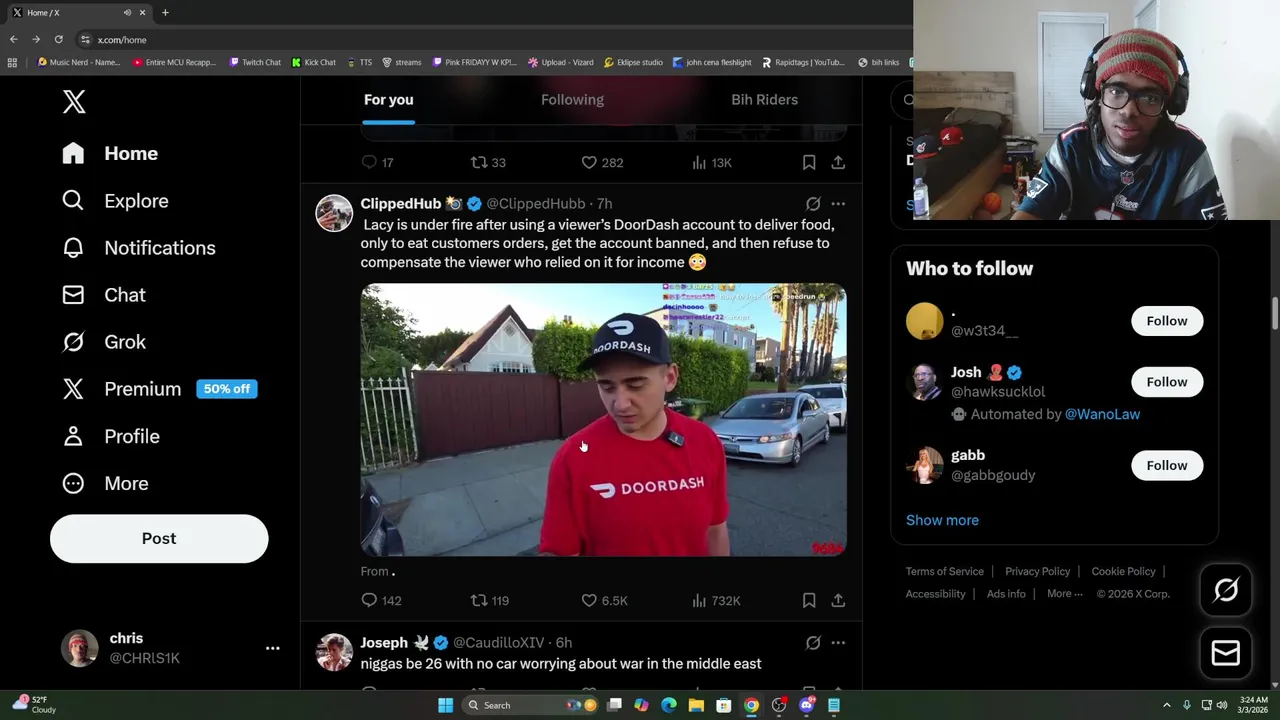Open floating Grok button
Viewport: 1280px width, 720px height.
tap(1226, 590)
